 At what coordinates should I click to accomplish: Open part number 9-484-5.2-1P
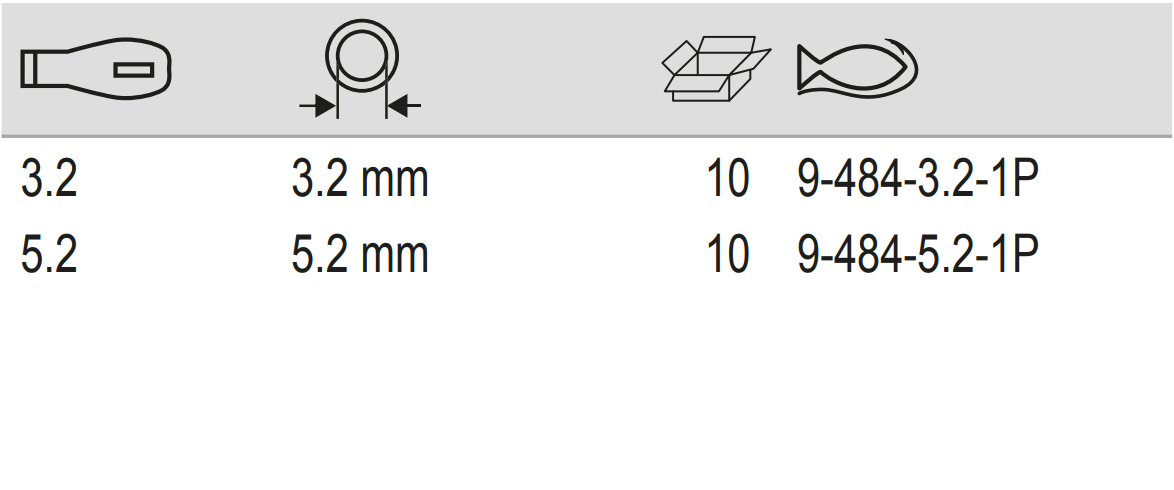pos(917,255)
